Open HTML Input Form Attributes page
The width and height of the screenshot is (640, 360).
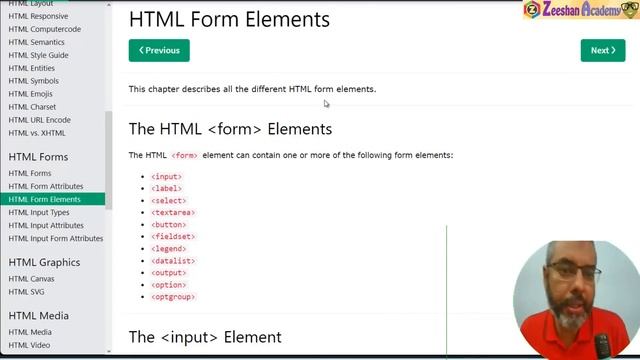pyautogui.click(x=56, y=238)
